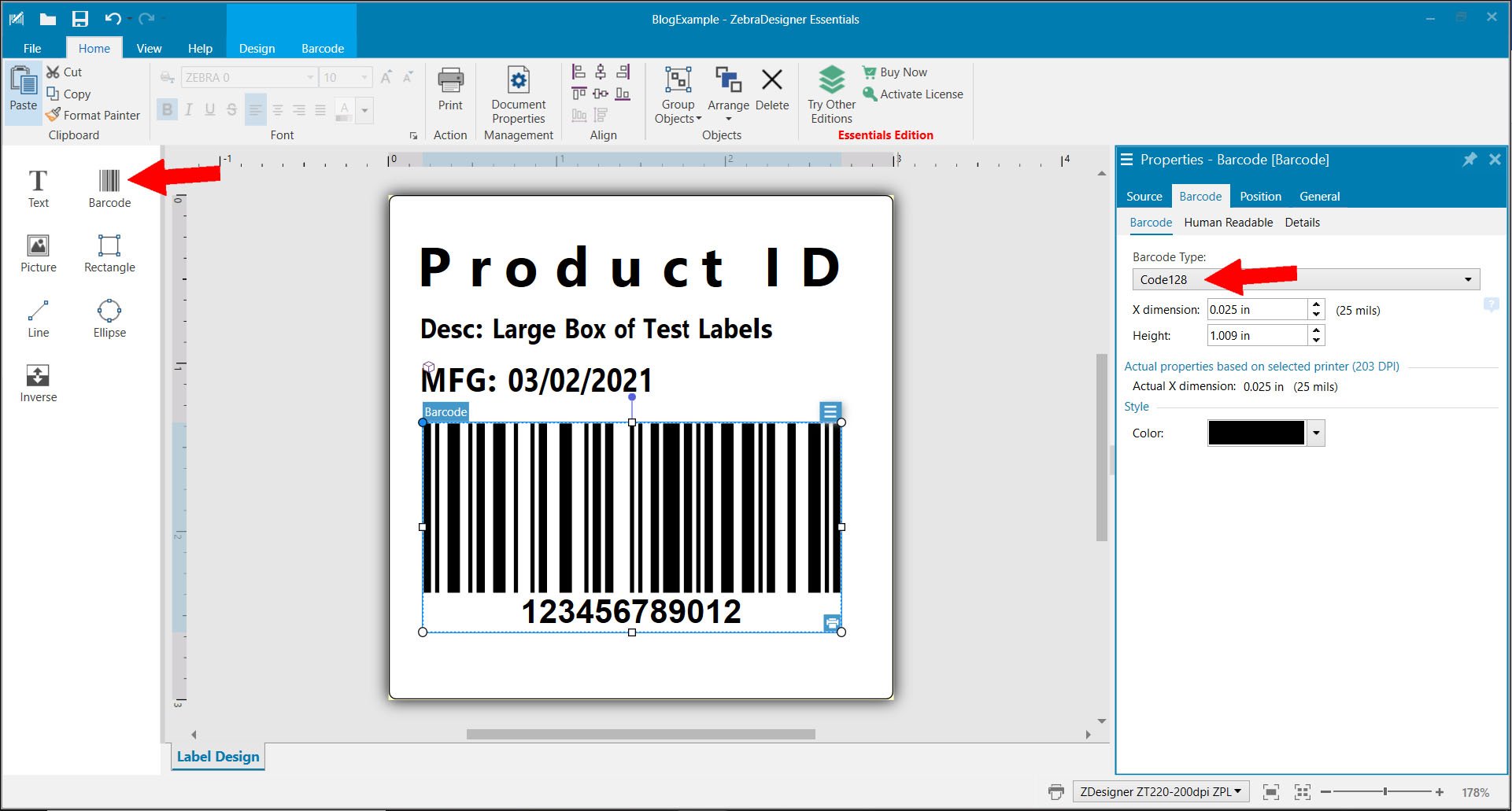Open the General tab in Properties
Image resolution: width=1512 pixels, height=811 pixels.
[x=1319, y=196]
